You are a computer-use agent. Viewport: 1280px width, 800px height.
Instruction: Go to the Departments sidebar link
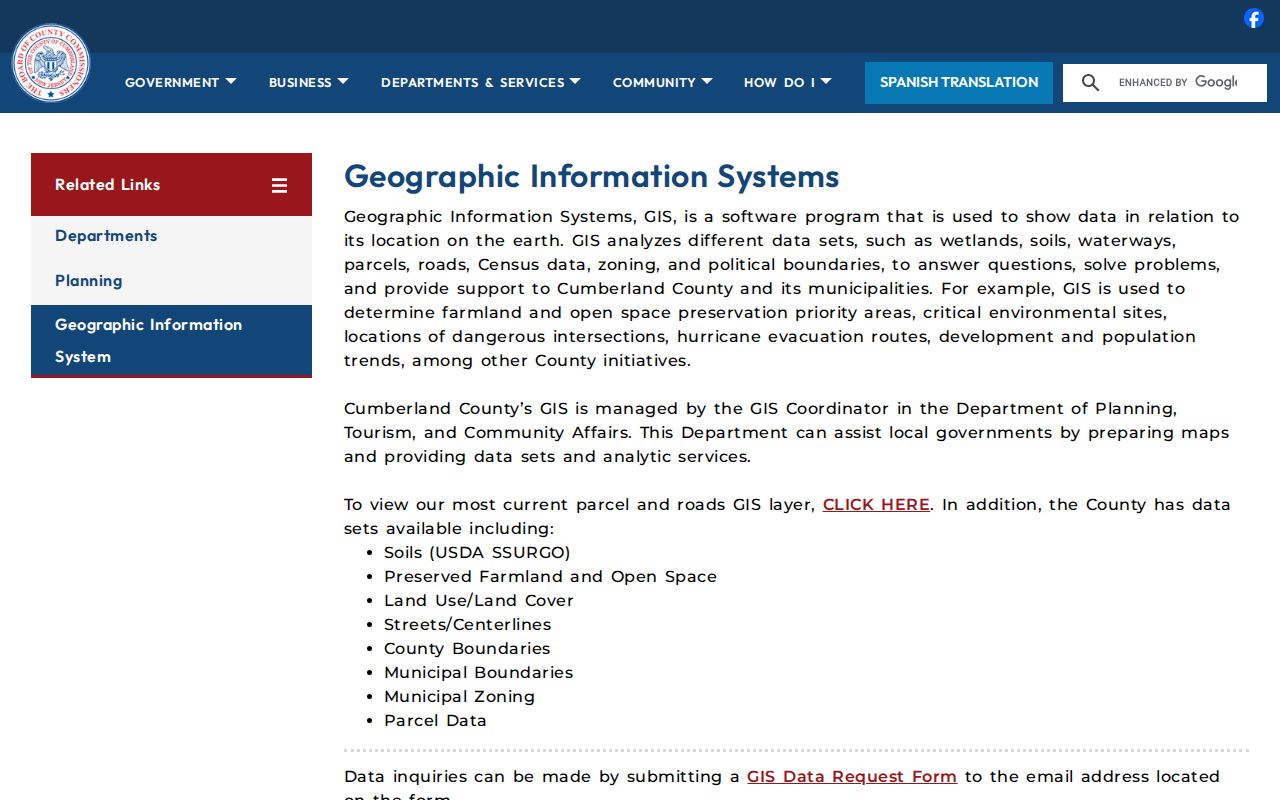(106, 236)
